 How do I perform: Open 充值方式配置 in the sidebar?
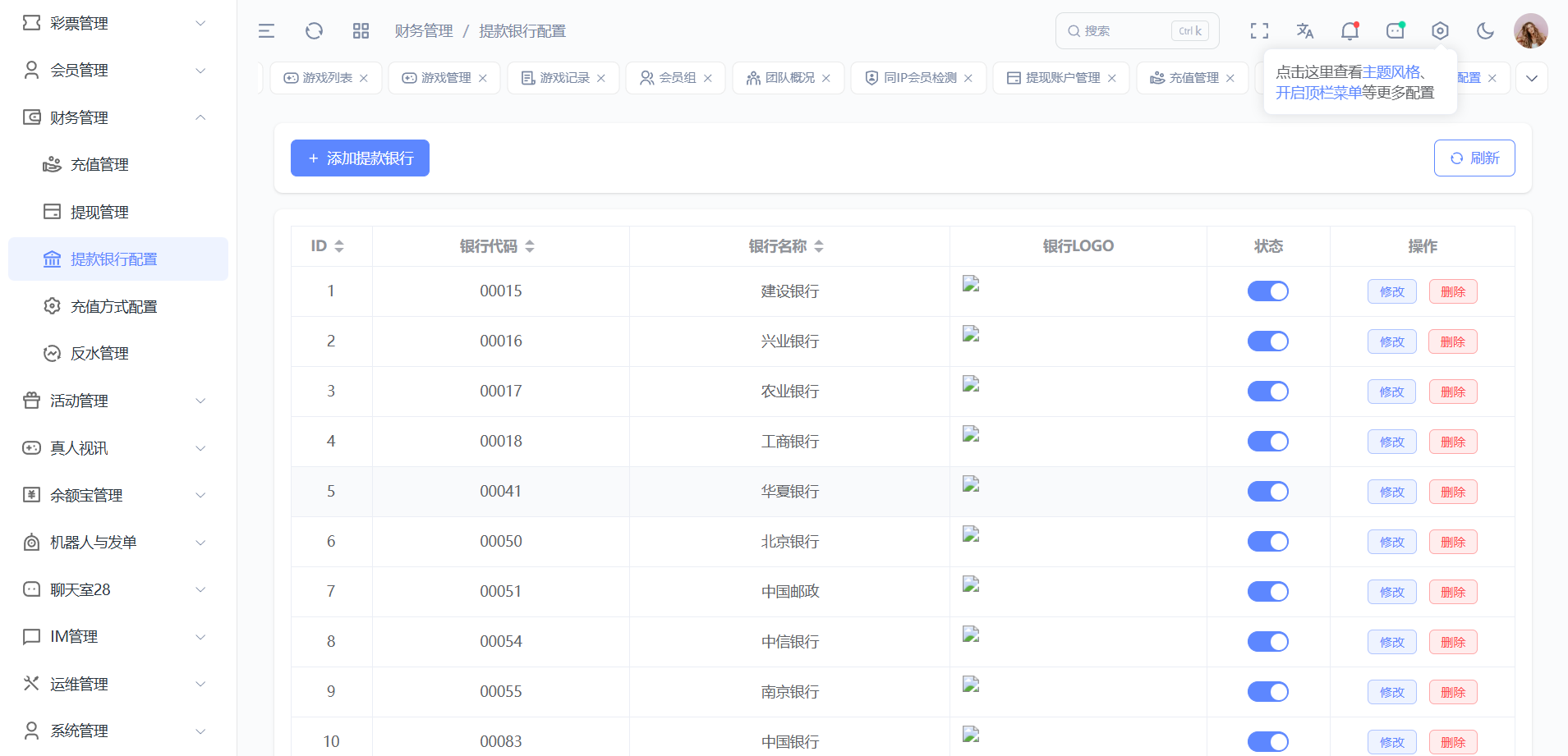click(113, 307)
